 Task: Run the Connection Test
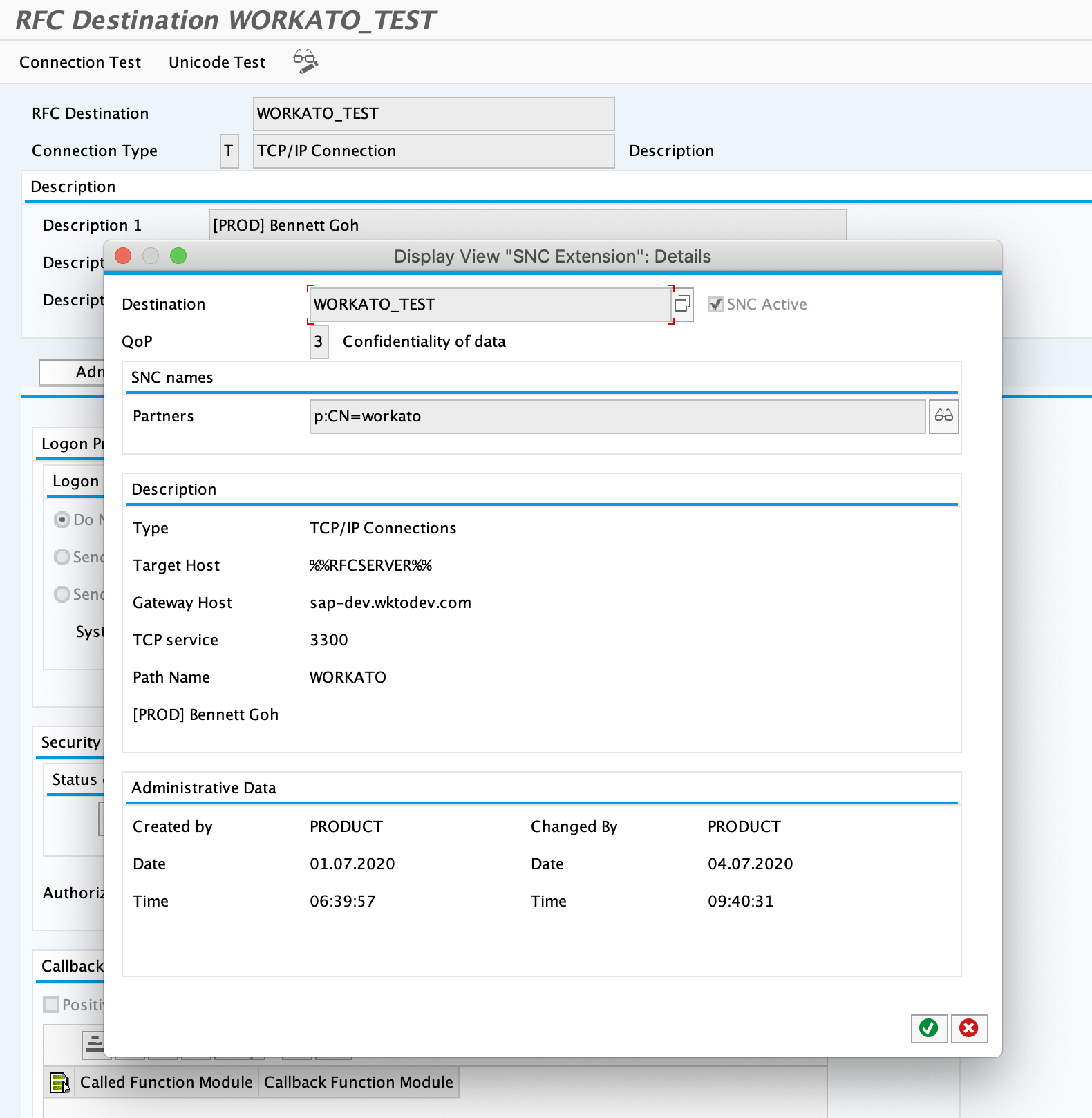[80, 62]
